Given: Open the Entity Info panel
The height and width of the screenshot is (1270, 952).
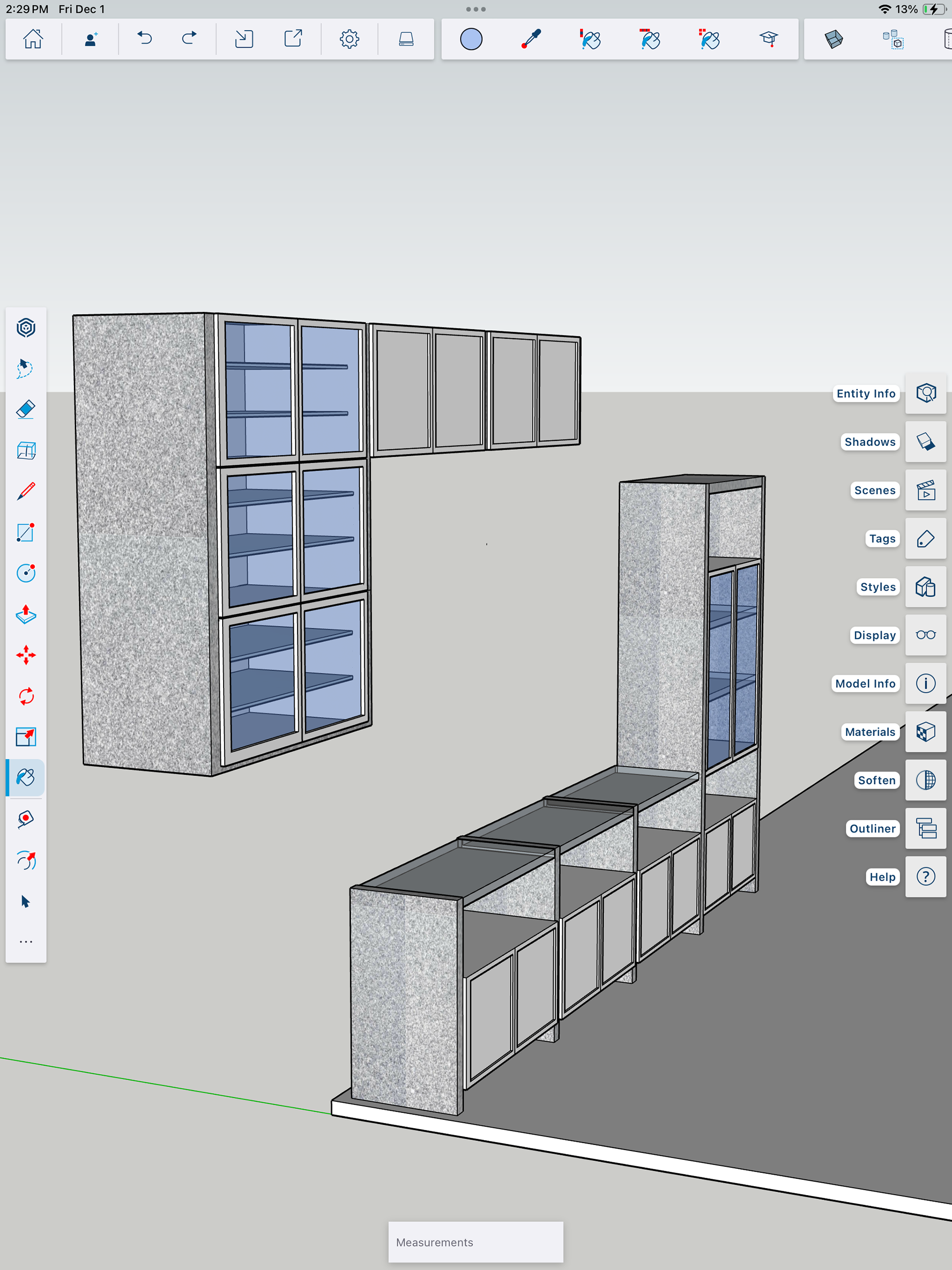Looking at the screenshot, I should [x=926, y=393].
